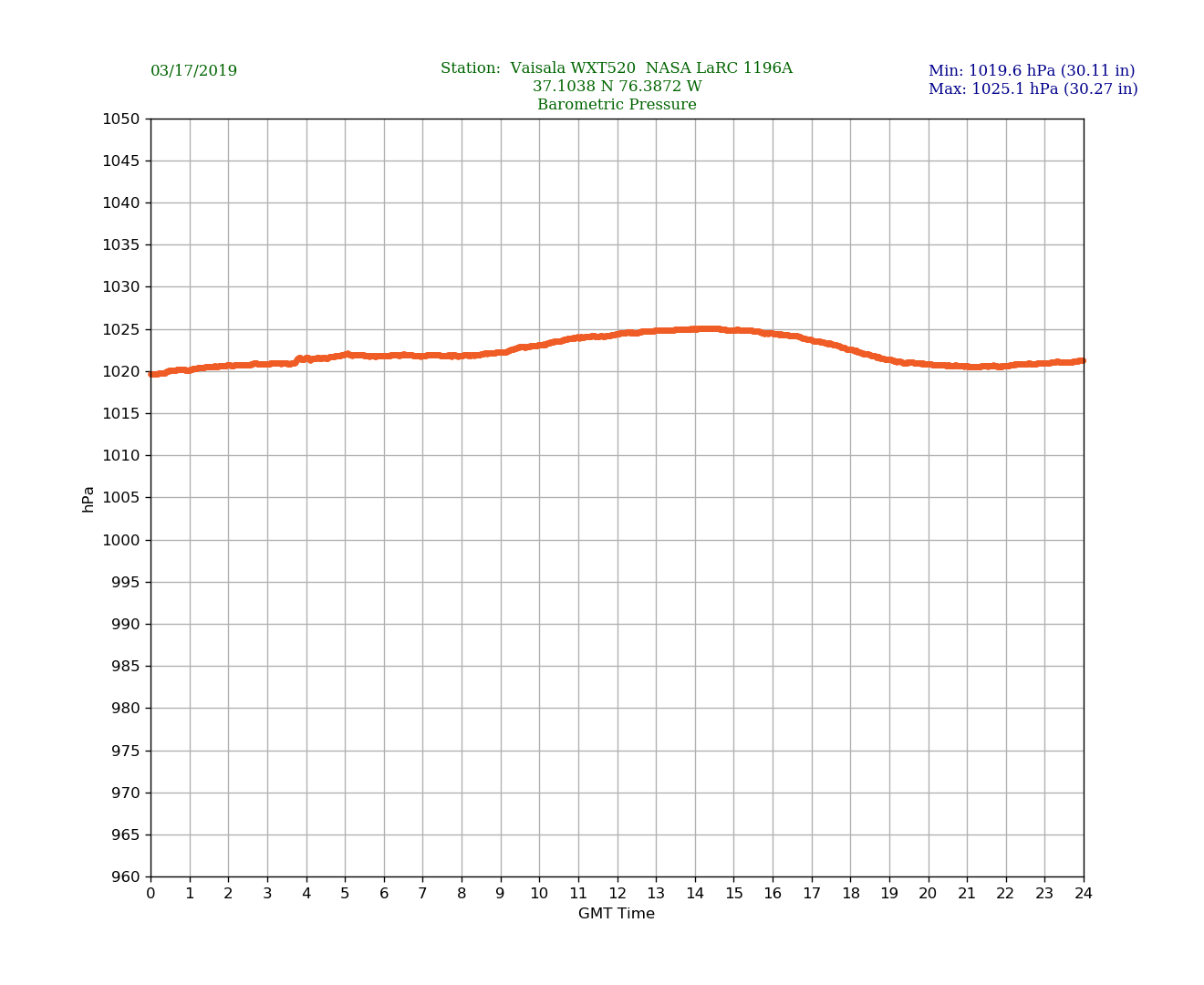Click the 1025 y-axis tick label
The image size is (1204, 985).
[120, 329]
